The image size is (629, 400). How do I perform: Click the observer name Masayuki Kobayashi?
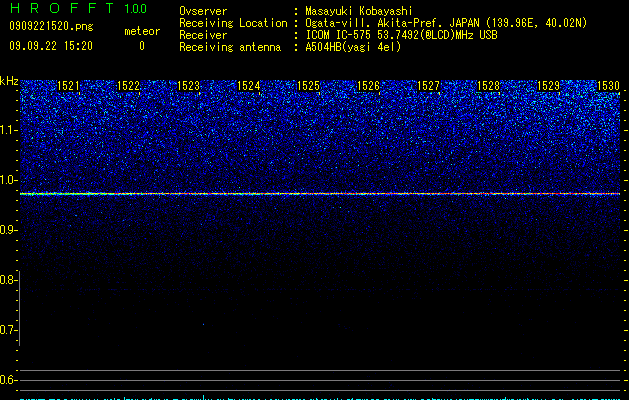pos(359,11)
